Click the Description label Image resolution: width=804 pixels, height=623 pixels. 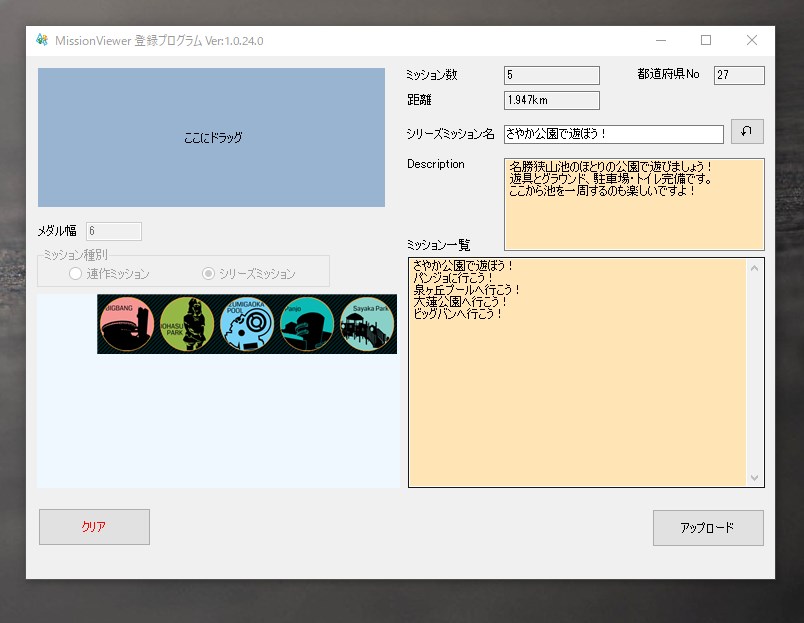tap(436, 164)
